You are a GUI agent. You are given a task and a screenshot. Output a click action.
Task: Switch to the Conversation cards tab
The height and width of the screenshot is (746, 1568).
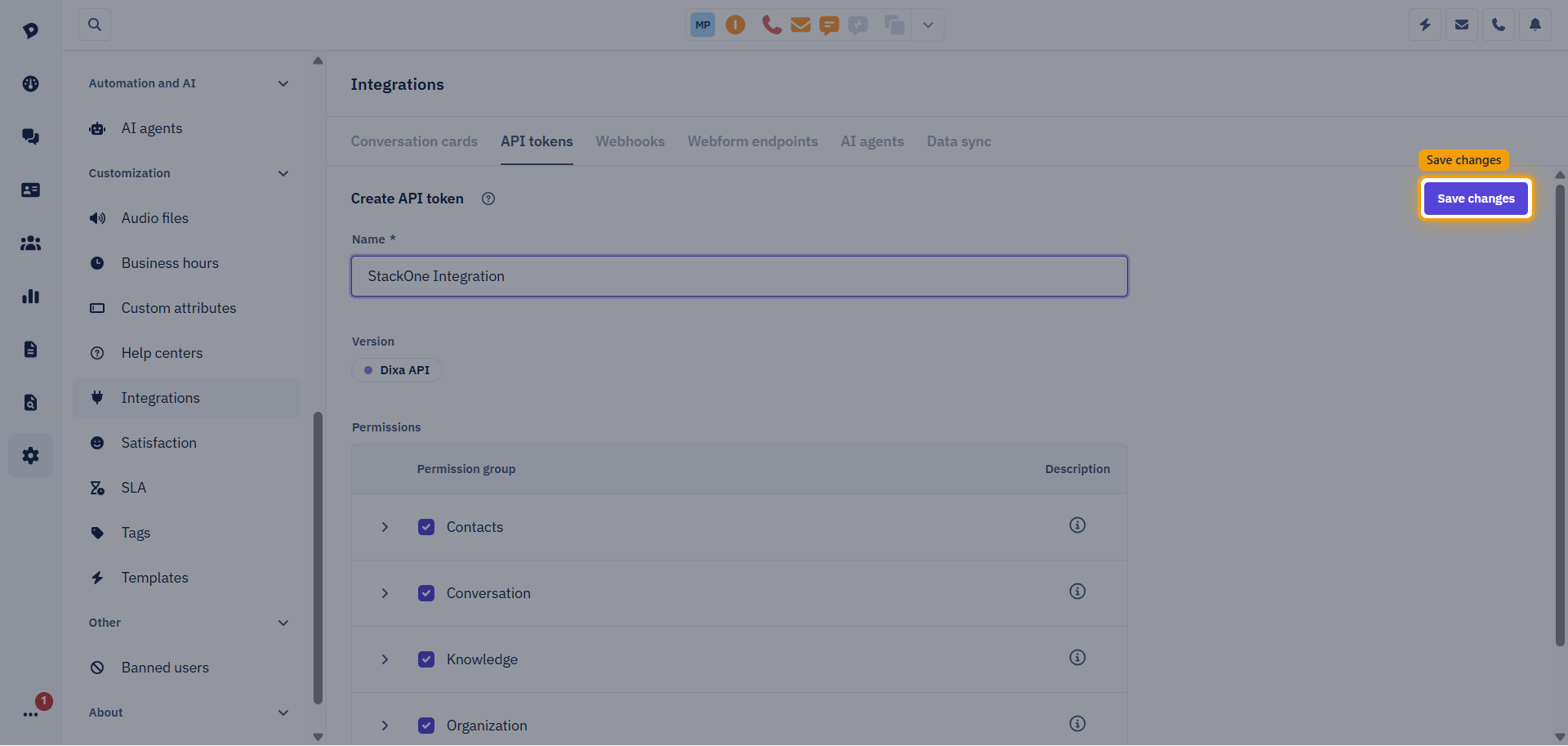414,141
